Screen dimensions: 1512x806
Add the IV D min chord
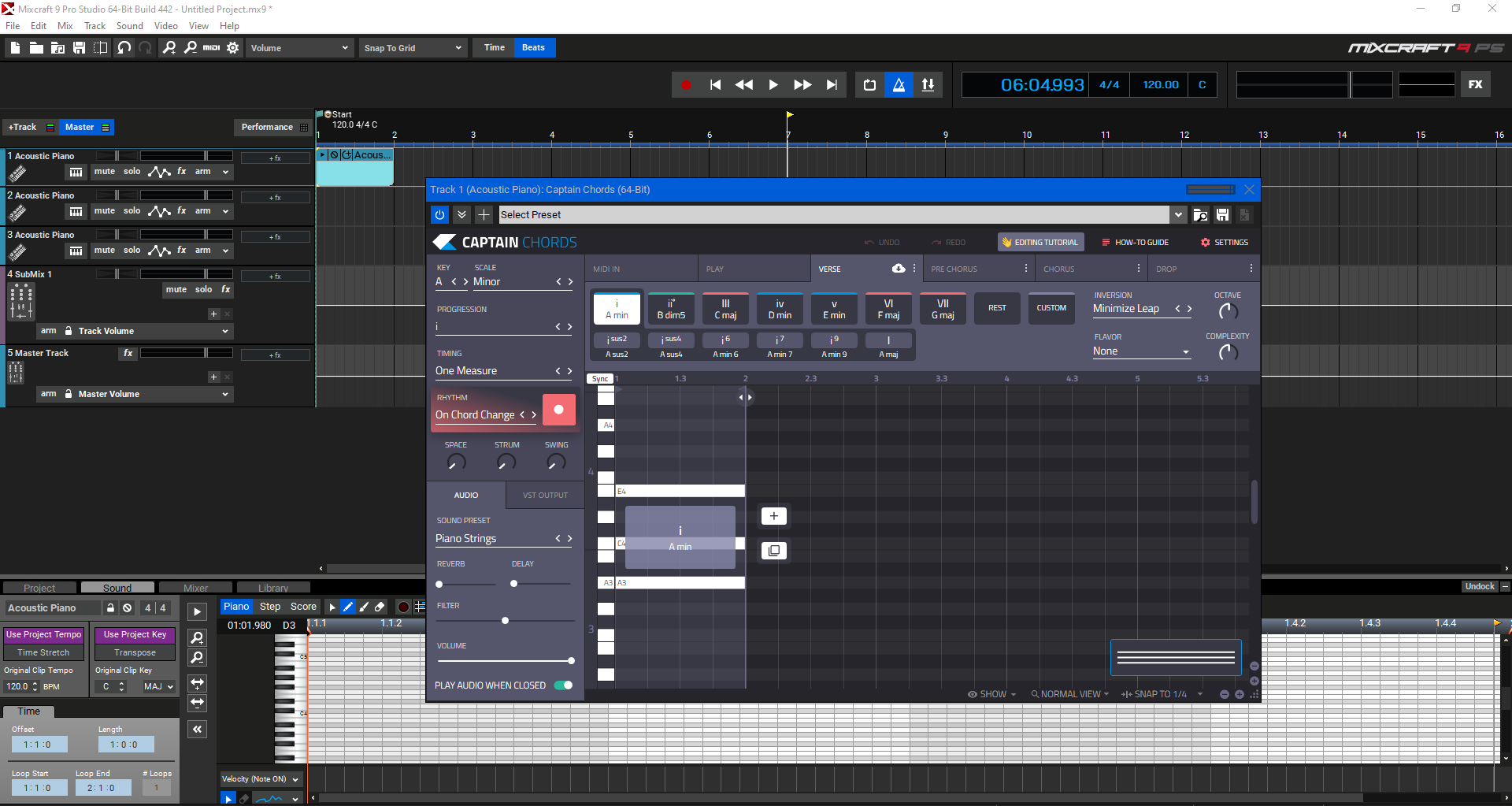(x=780, y=309)
